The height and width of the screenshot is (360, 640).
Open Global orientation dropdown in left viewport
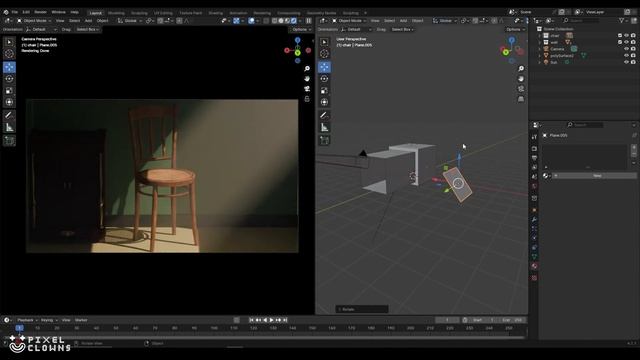130,20
